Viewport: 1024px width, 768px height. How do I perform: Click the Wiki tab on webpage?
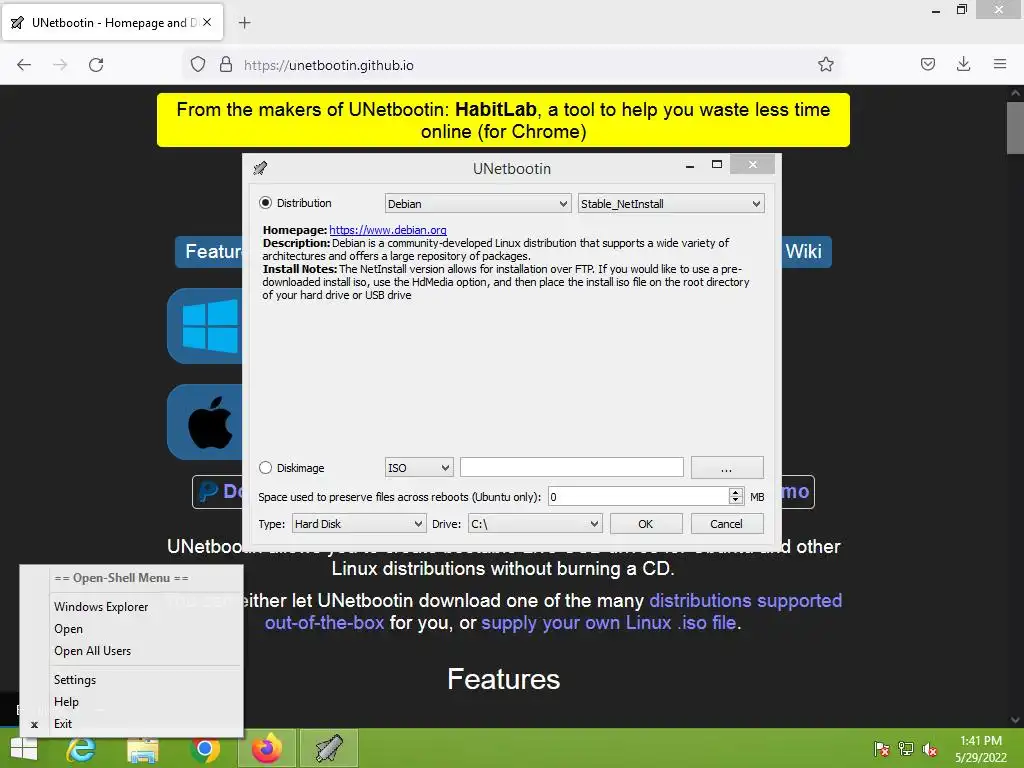click(x=805, y=251)
